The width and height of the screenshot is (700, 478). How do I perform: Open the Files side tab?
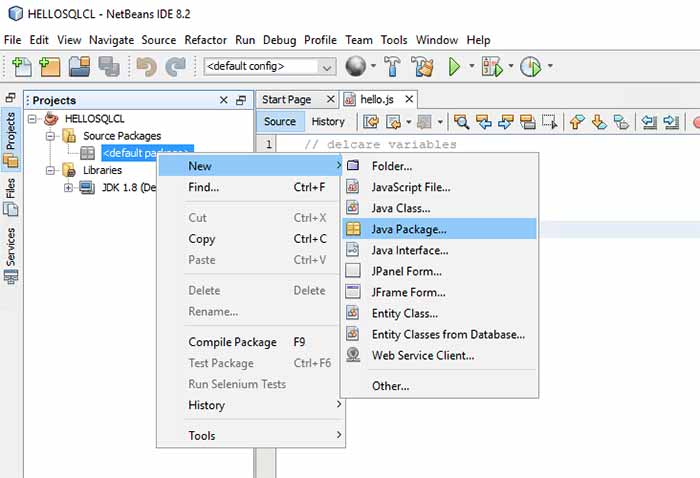[x=11, y=197]
